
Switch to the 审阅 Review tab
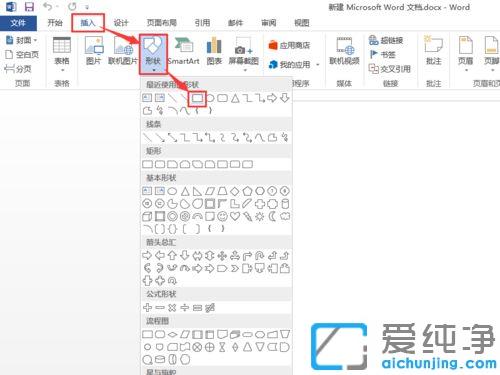click(269, 23)
